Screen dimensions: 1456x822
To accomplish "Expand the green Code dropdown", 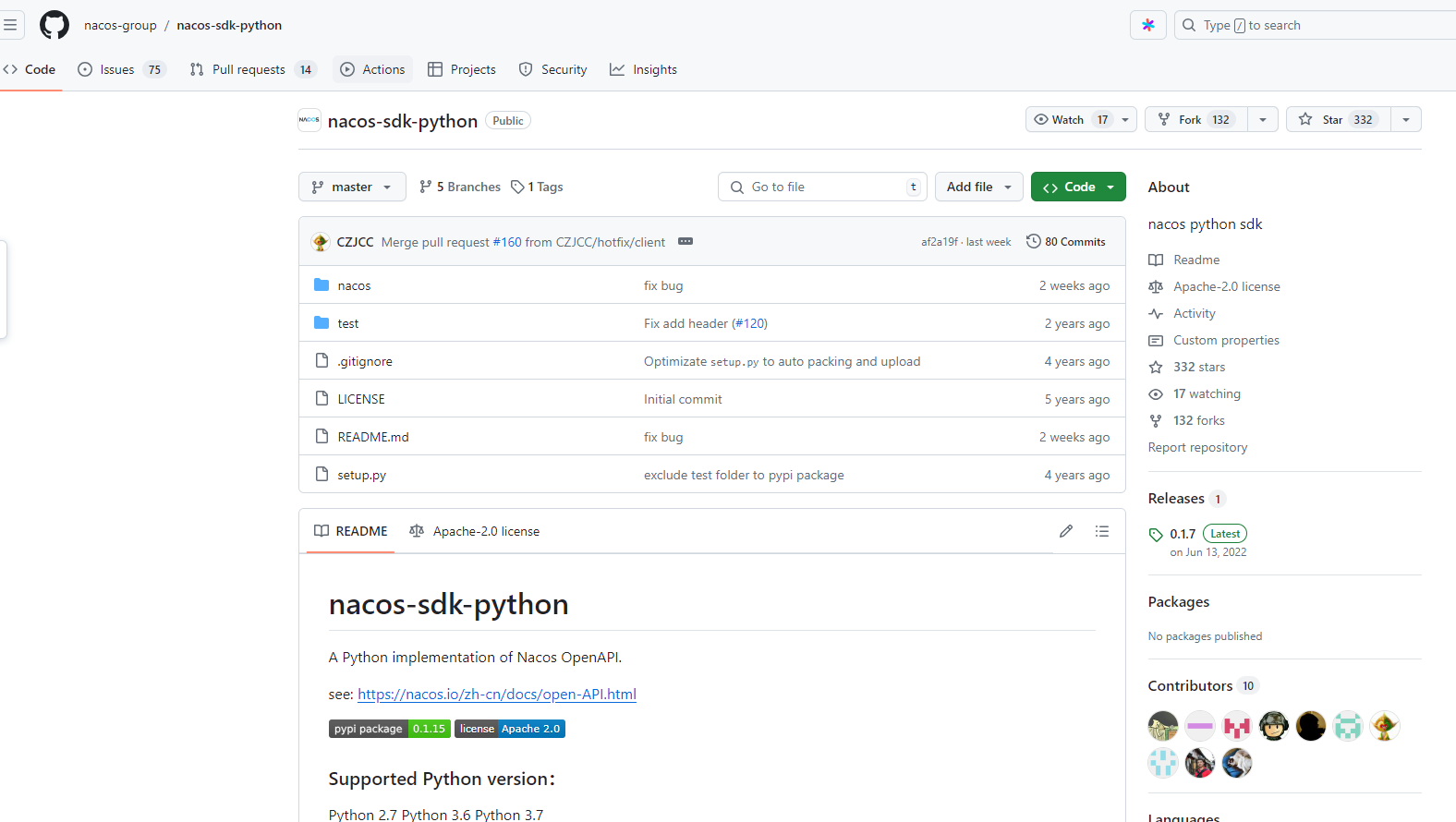I will pyautogui.click(x=1078, y=187).
